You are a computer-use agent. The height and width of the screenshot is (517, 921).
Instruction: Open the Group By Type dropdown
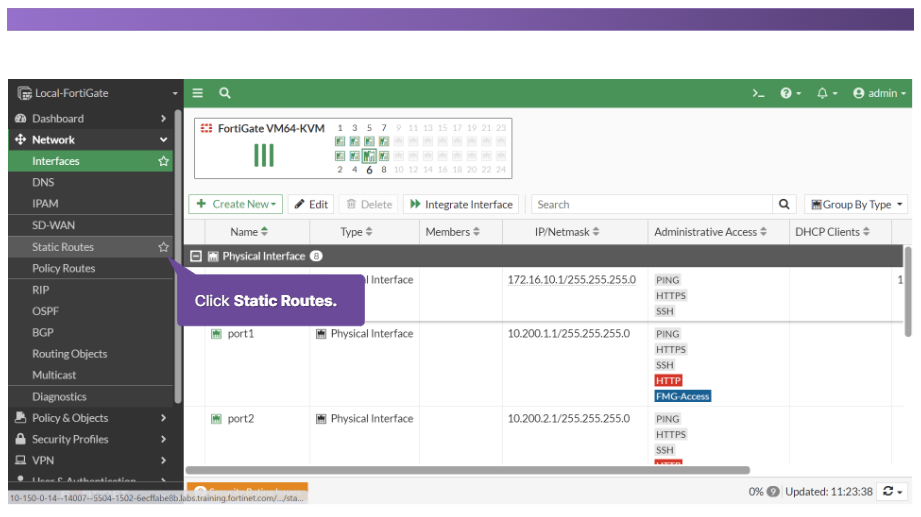pos(856,204)
